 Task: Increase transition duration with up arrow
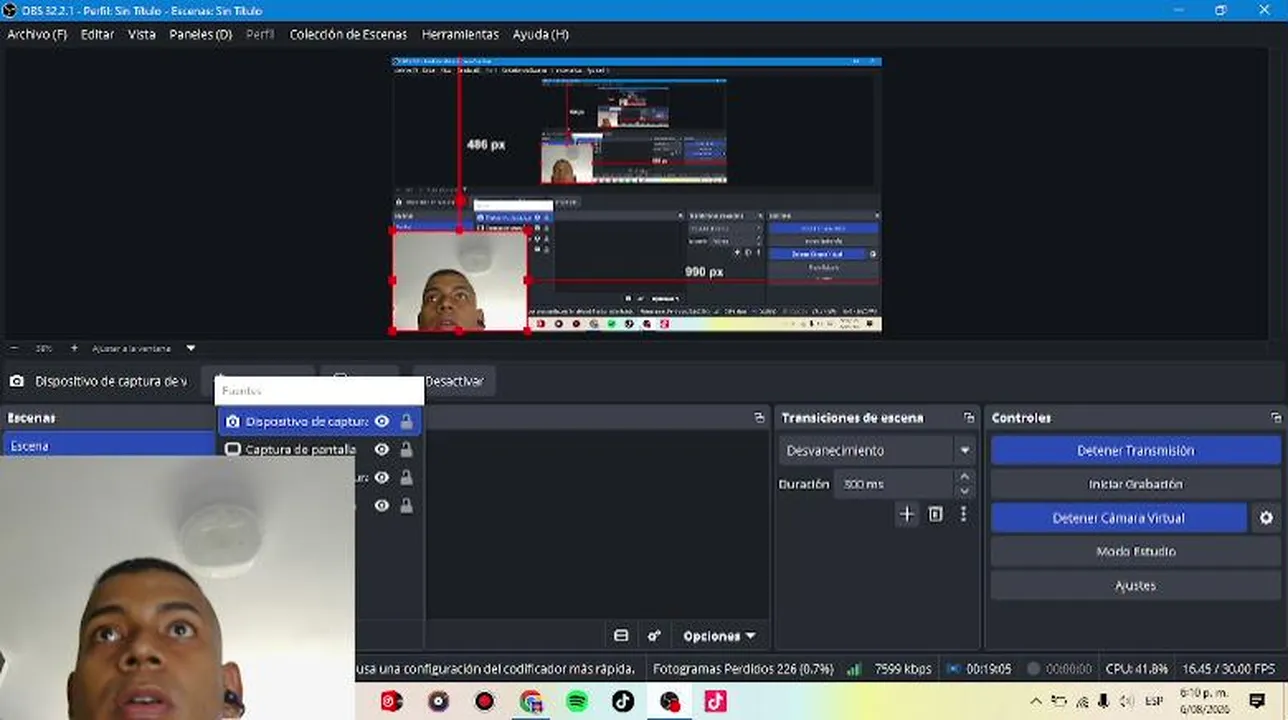964,478
